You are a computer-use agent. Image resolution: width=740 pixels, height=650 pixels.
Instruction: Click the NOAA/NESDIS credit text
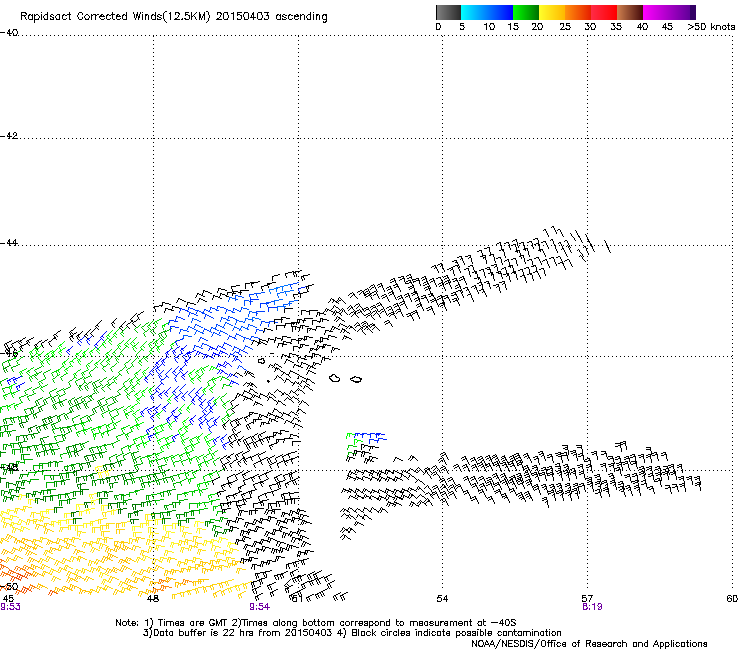pos(589,644)
